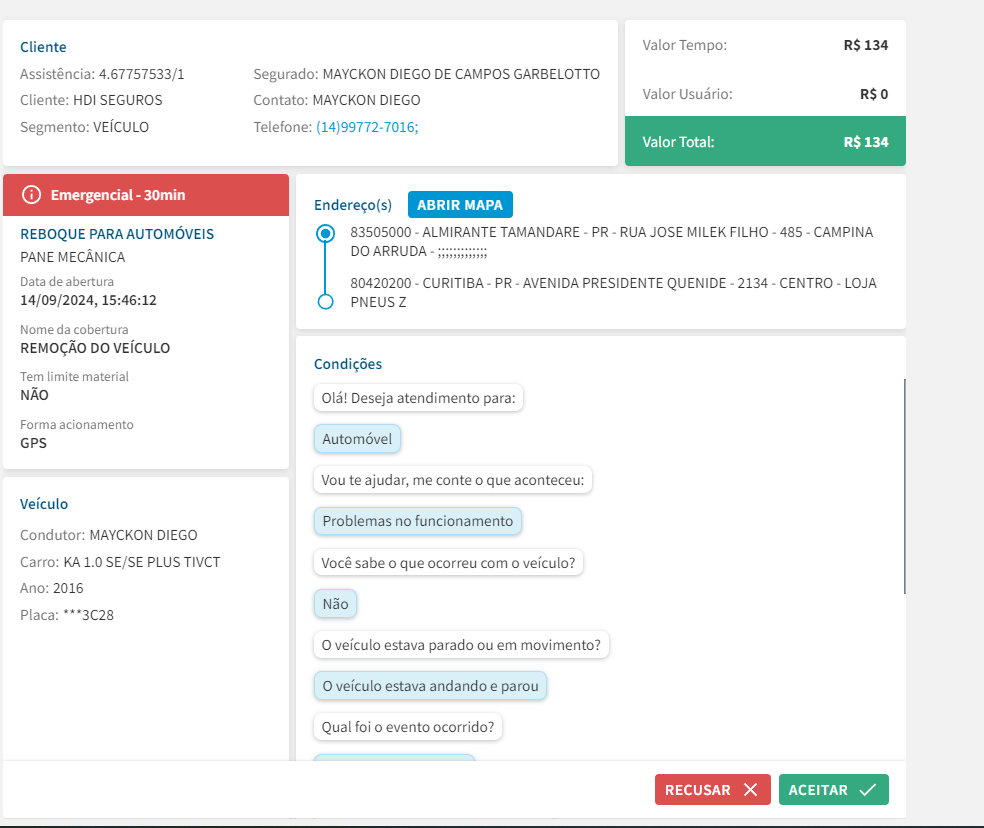Click the X icon on Recusar

coord(750,790)
